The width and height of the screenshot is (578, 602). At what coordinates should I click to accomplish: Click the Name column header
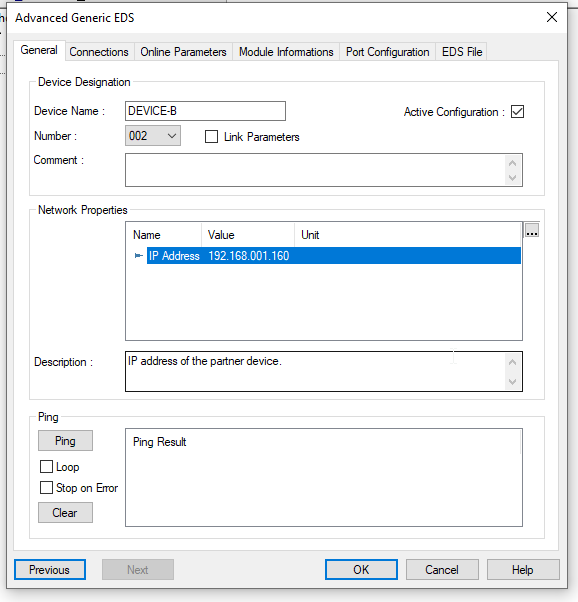click(164, 235)
